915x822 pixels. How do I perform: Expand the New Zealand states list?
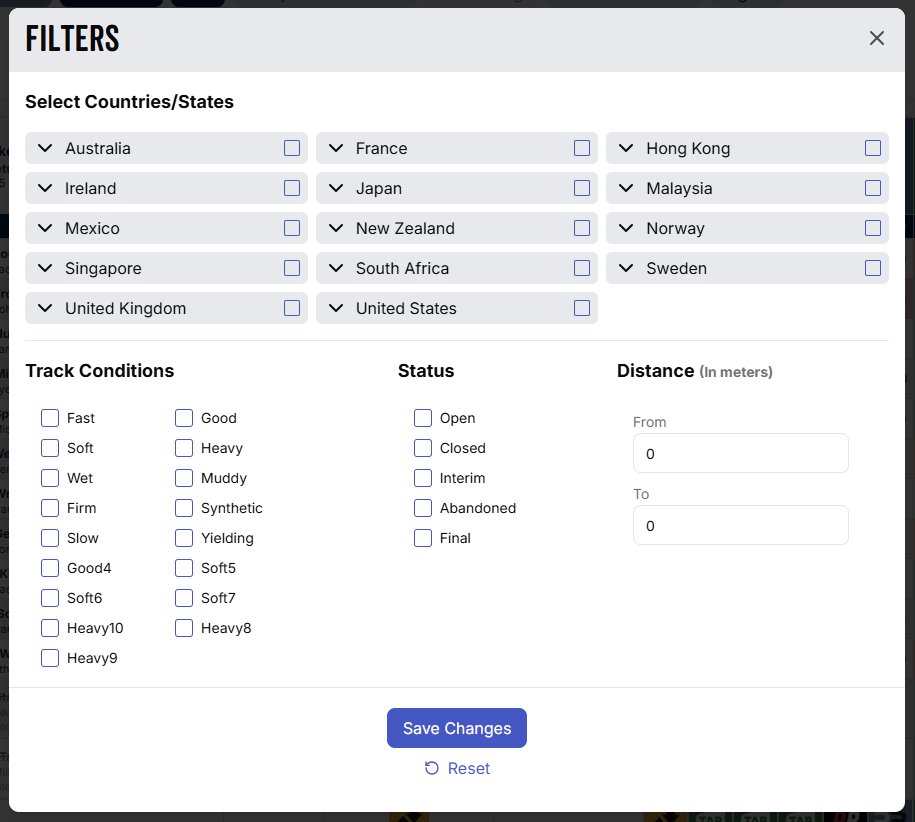coord(336,228)
